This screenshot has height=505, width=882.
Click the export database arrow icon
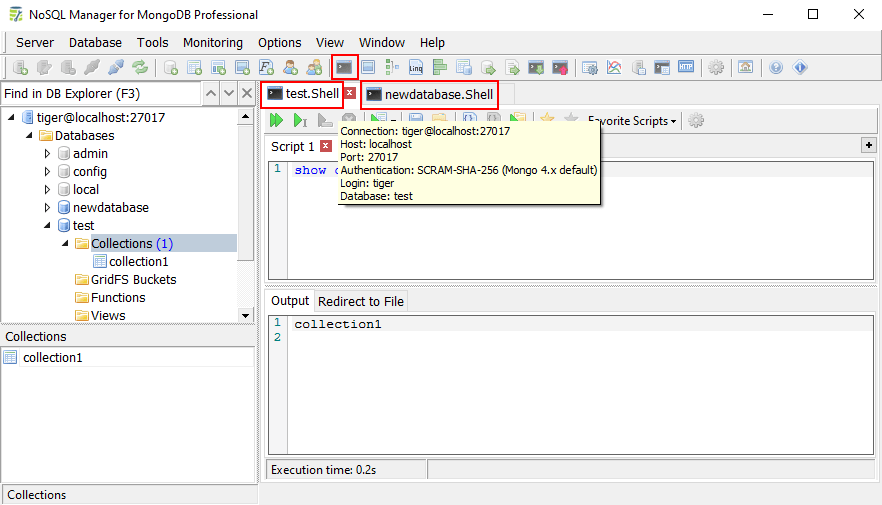click(x=488, y=67)
